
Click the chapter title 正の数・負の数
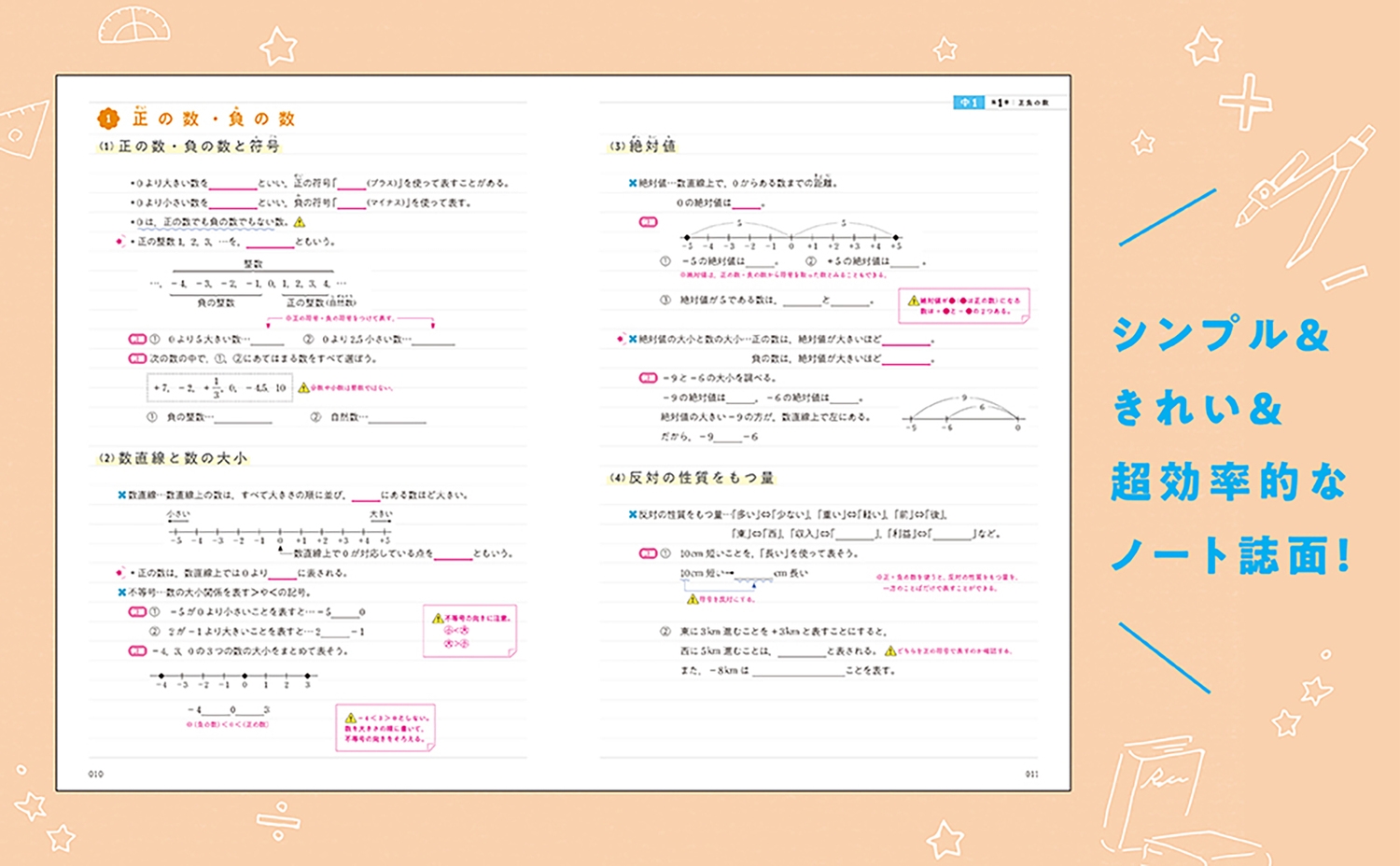pyautogui.click(x=214, y=119)
